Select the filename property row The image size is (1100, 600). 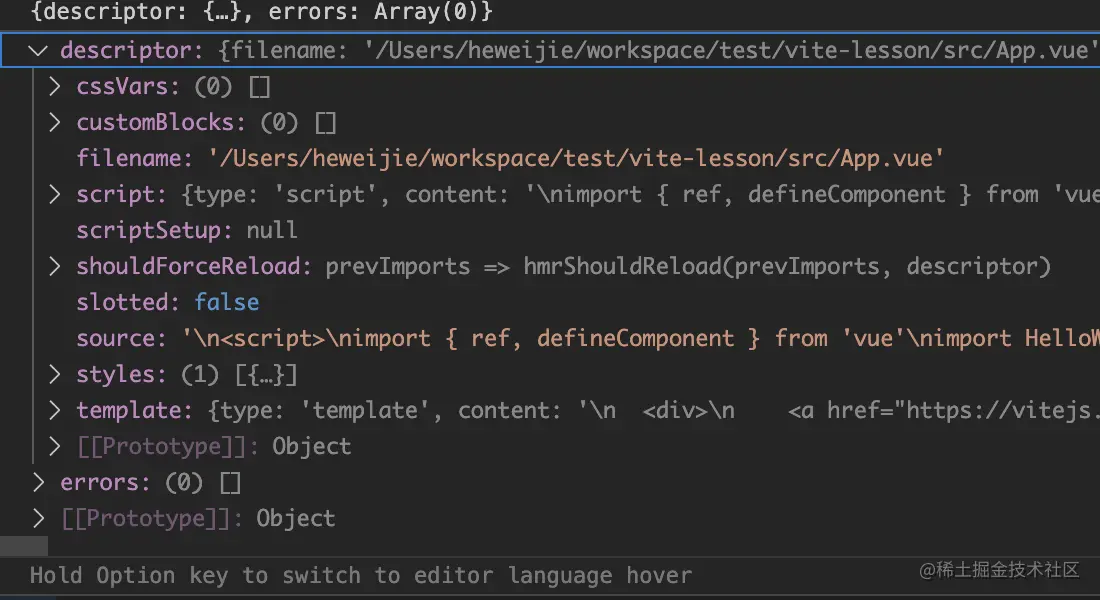[x=550, y=159]
